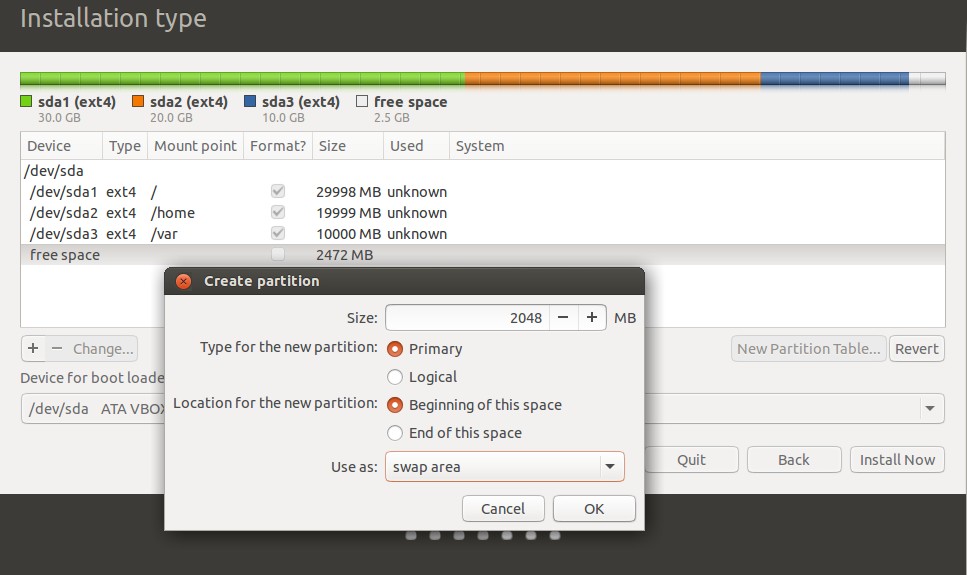Click the 19999 MB size cell
Screen dimensions: 967x575
[x=348, y=213]
